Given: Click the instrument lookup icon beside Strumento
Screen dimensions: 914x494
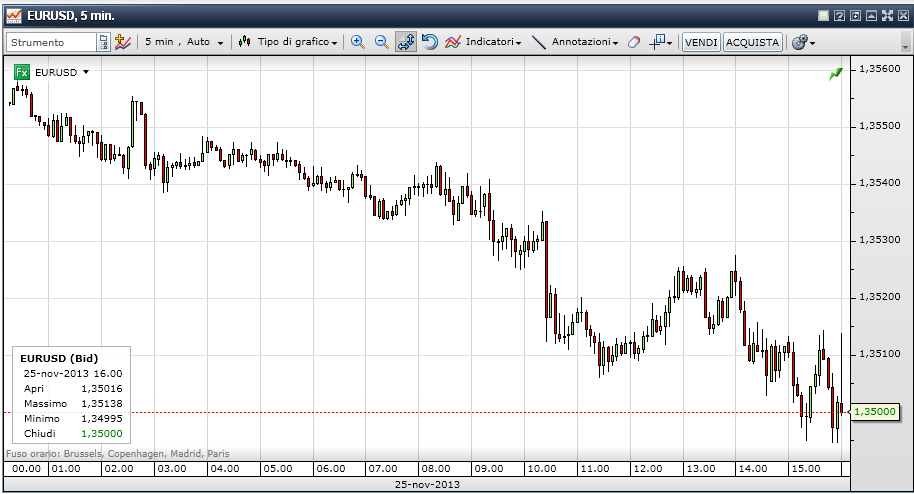Looking at the screenshot, I should pos(103,42).
